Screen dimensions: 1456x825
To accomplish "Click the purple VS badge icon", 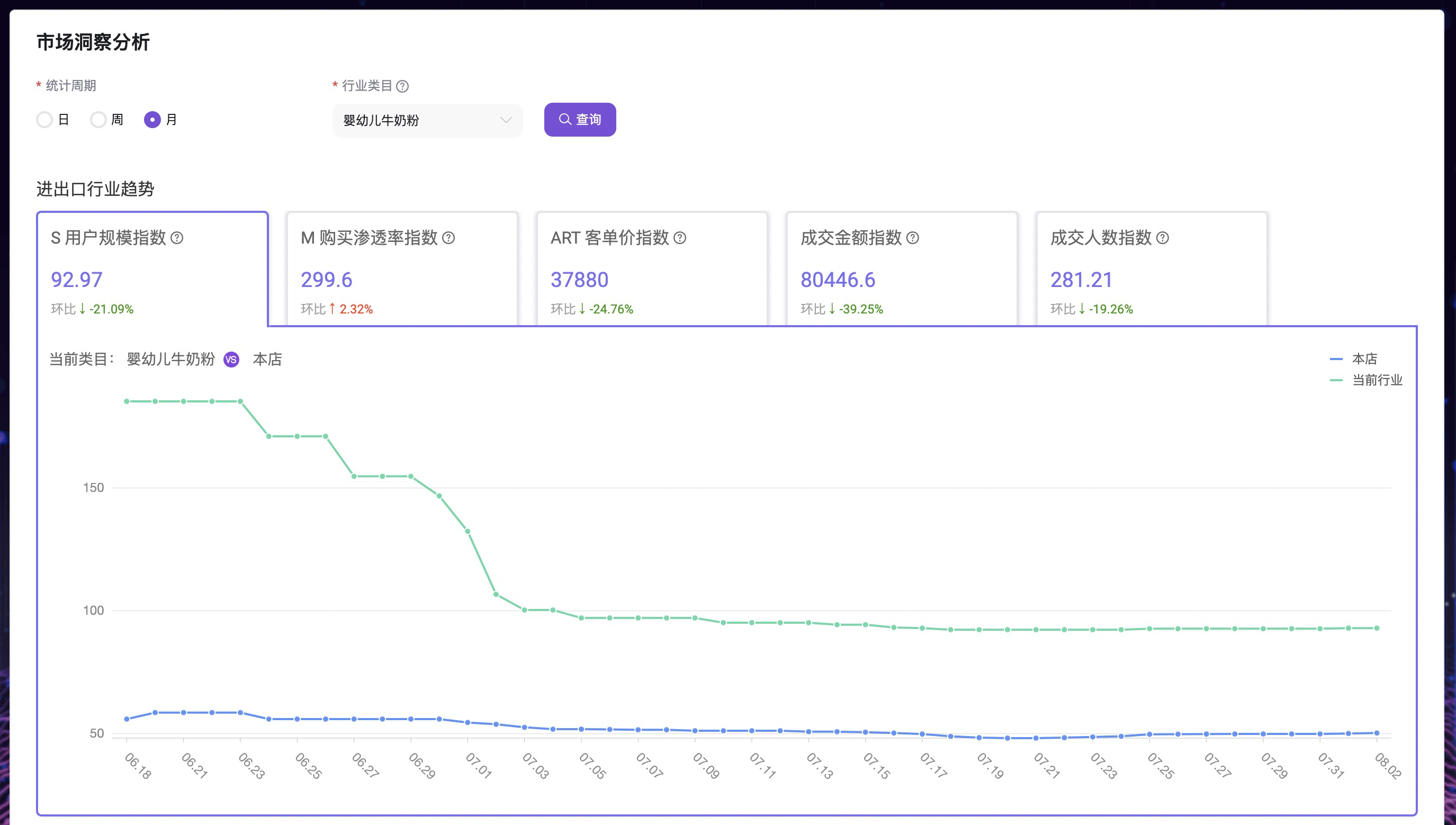I will point(231,360).
